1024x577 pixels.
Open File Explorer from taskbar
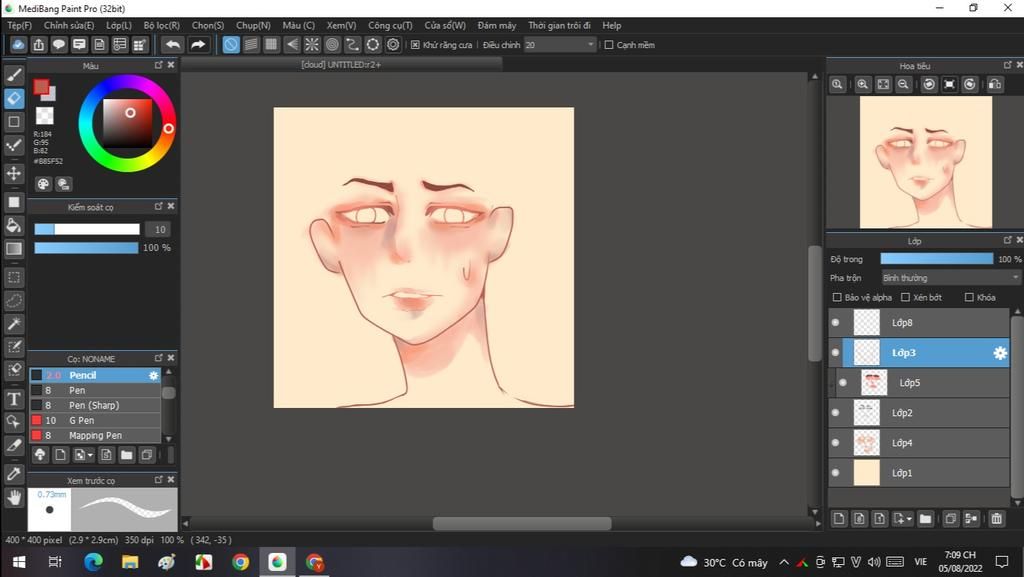coord(130,562)
